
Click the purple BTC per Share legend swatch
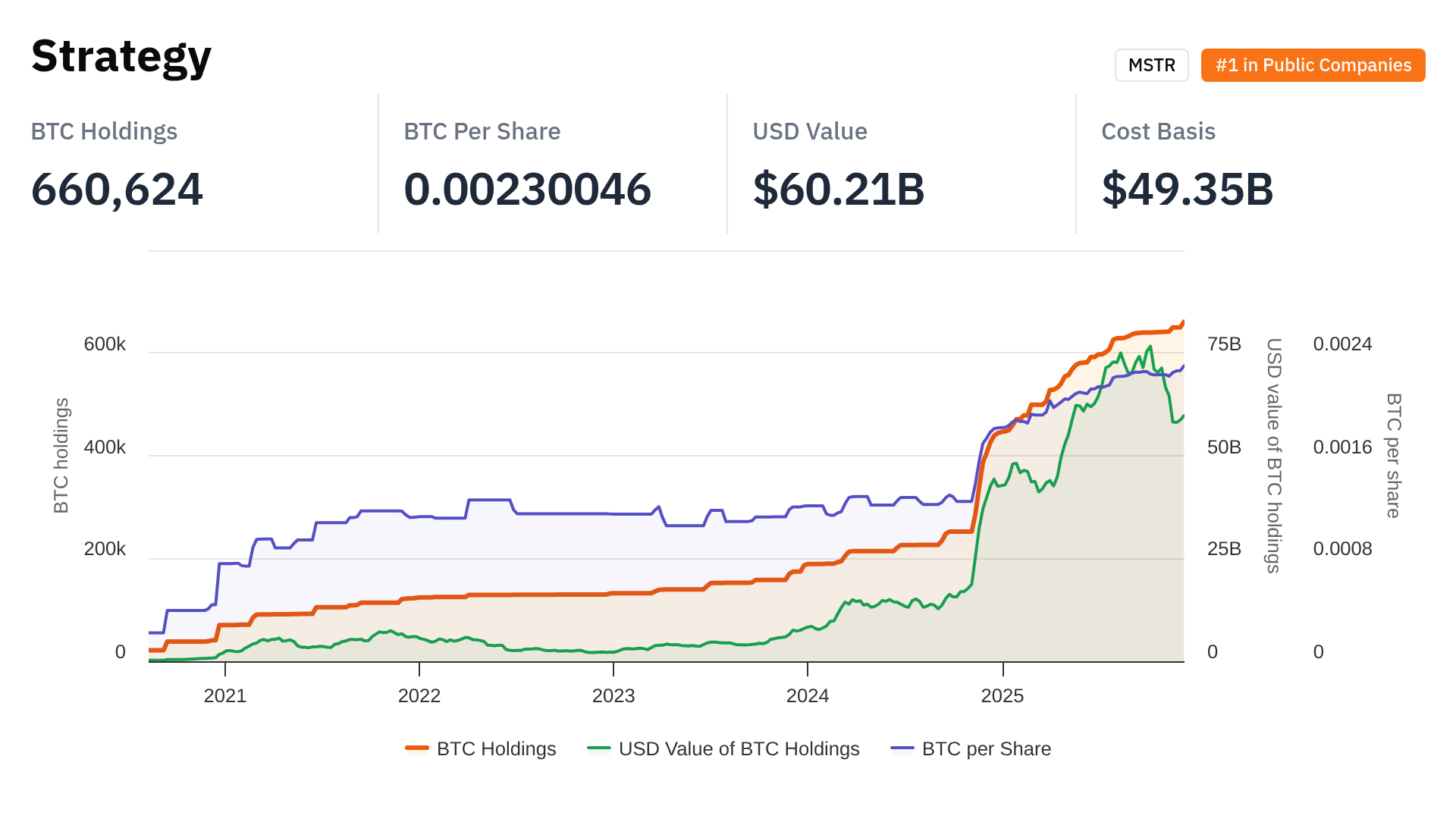pos(902,748)
